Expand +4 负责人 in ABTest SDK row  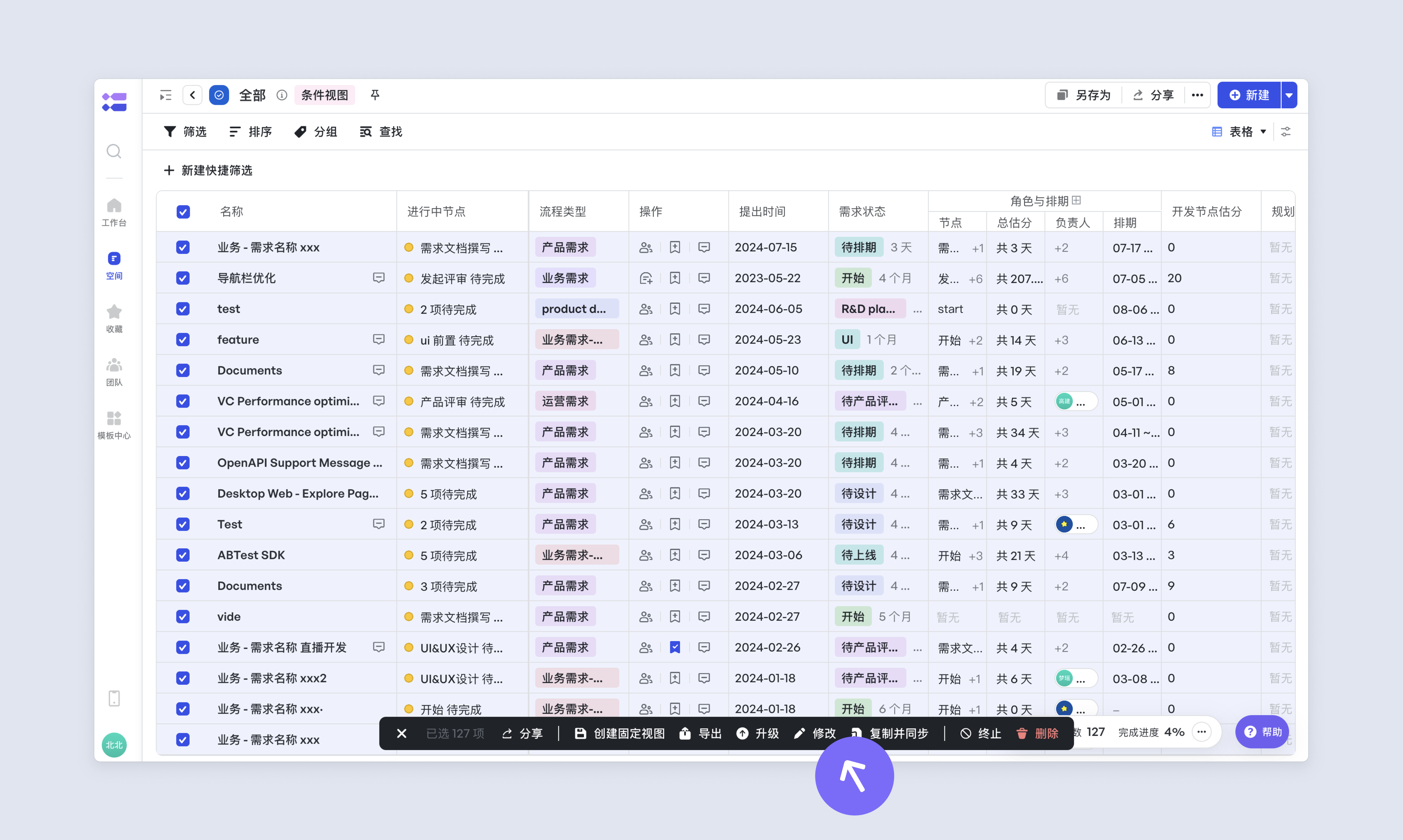pos(1061,556)
